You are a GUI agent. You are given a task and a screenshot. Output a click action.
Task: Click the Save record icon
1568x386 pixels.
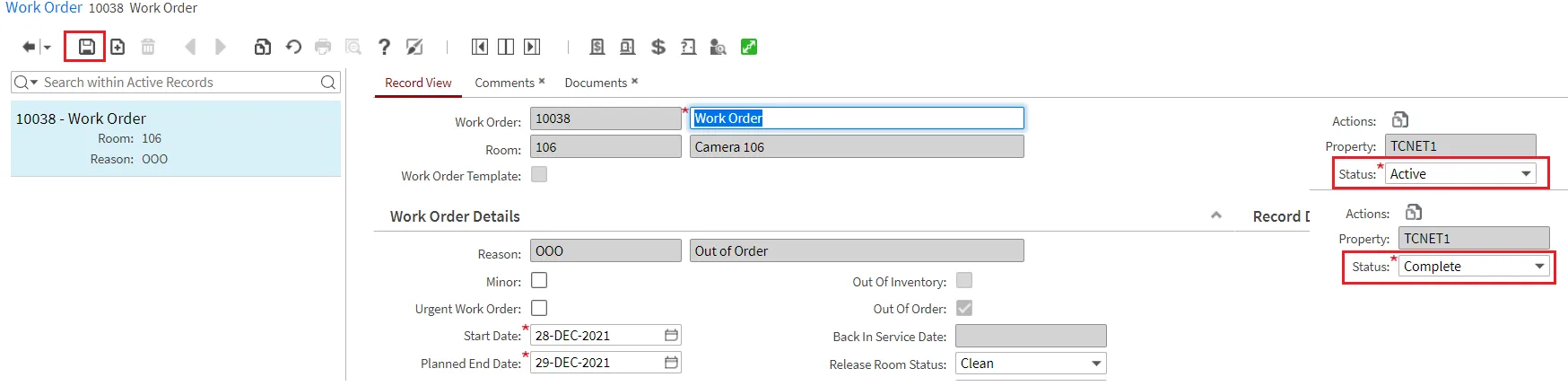coord(86,47)
